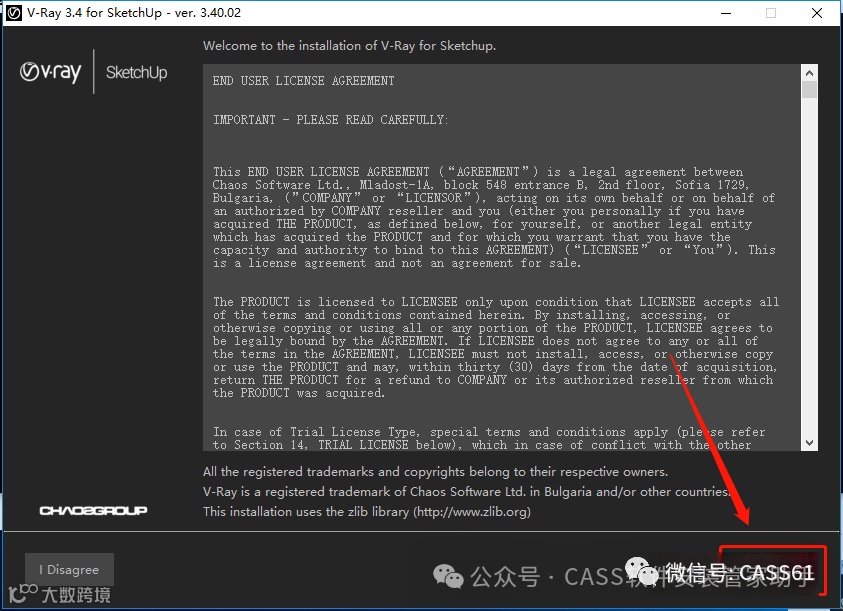Screen dimensions: 843x611
Task: Click the V-Ray app icon in title bar
Action: (14, 13)
